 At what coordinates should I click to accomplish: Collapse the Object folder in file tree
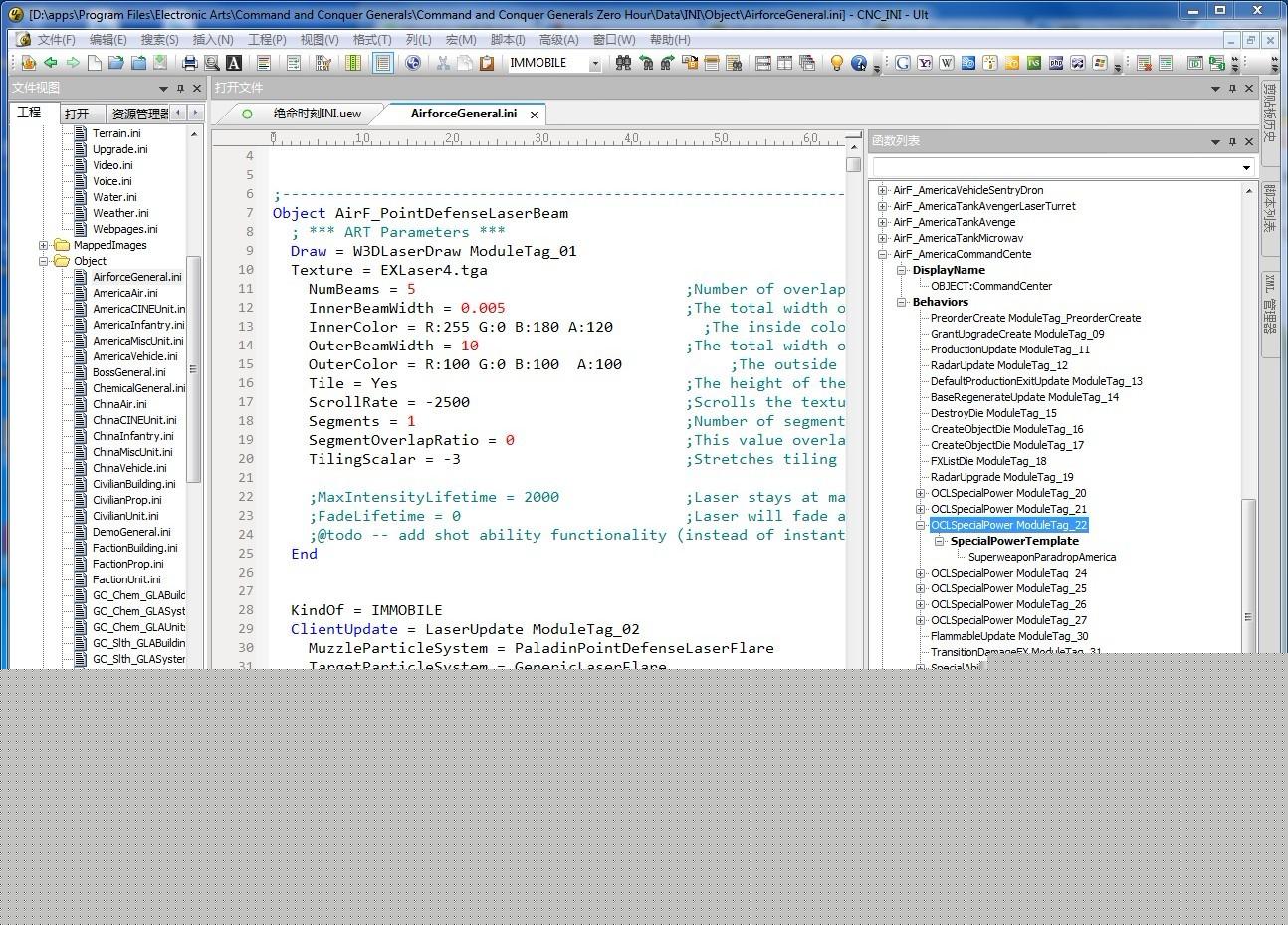coord(44,261)
